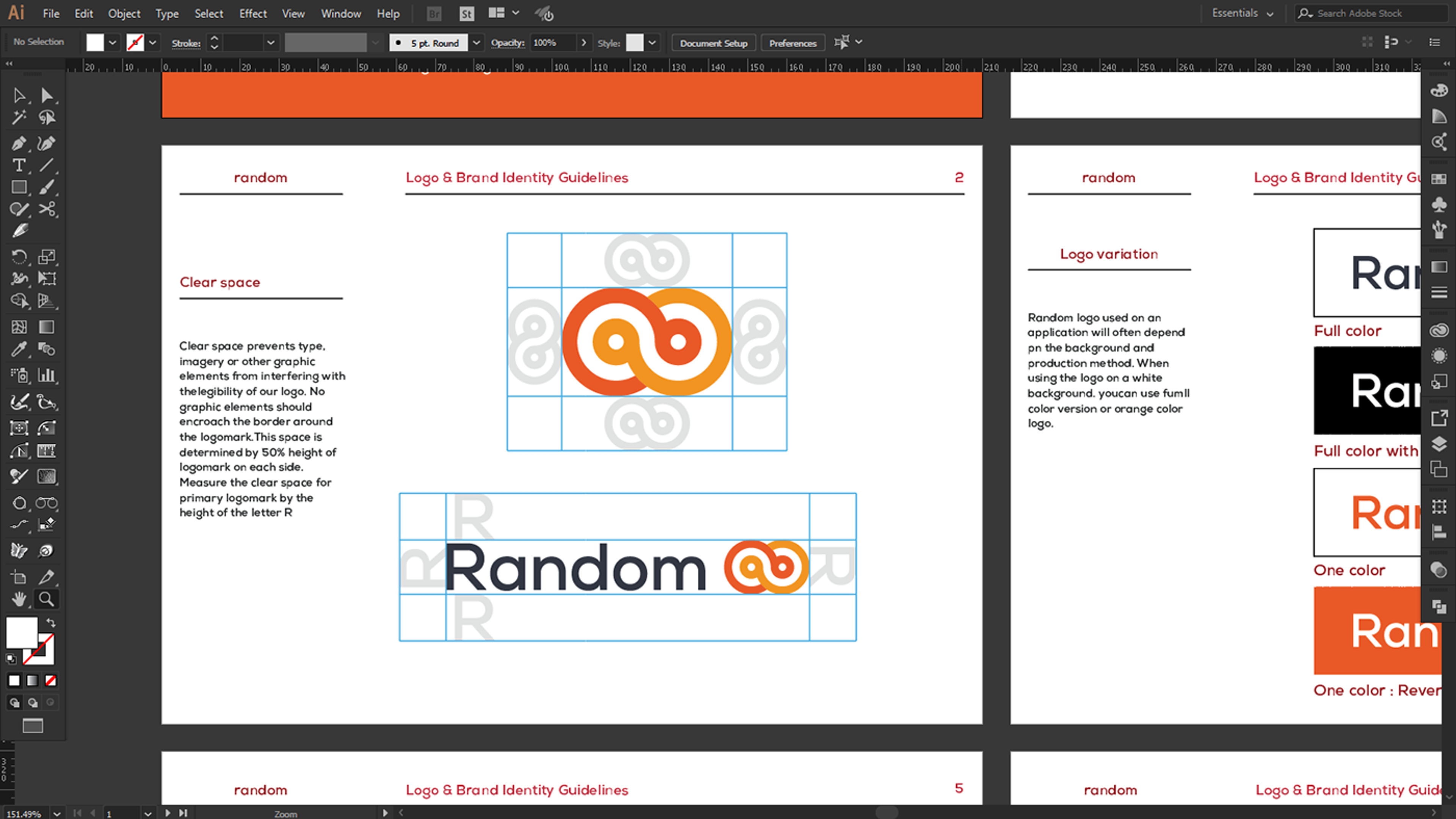The image size is (1456, 819).
Task: Pick the Magic Wand tool
Action: (19, 117)
